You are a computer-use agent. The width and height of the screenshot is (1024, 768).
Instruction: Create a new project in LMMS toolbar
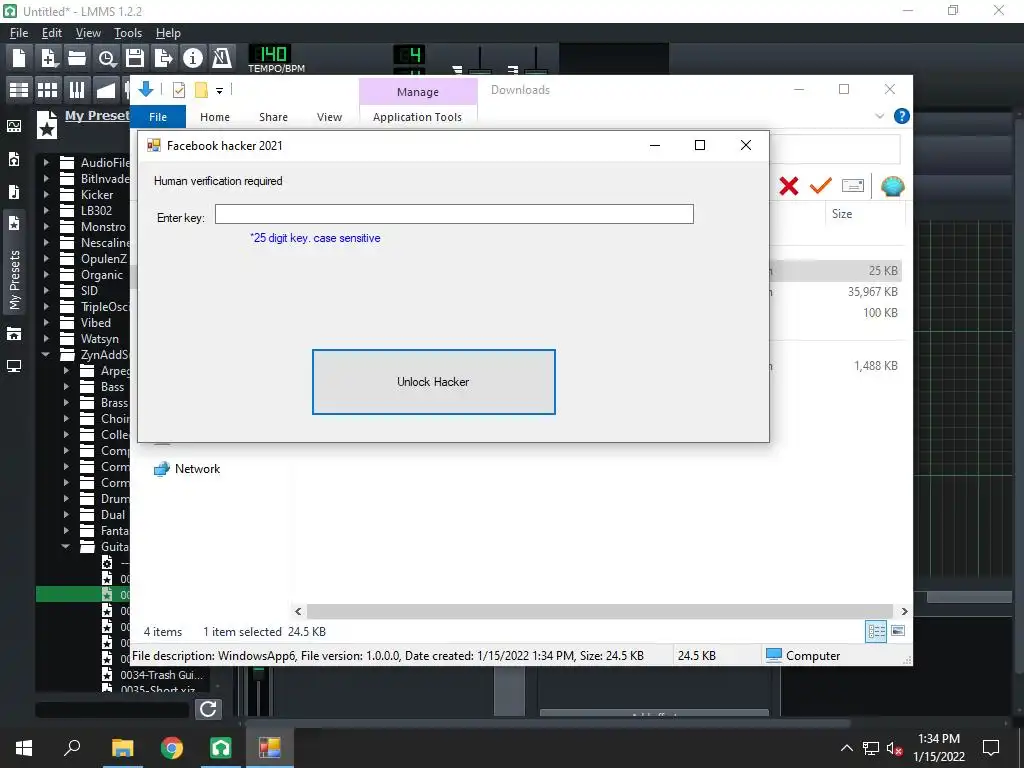[x=19, y=58]
